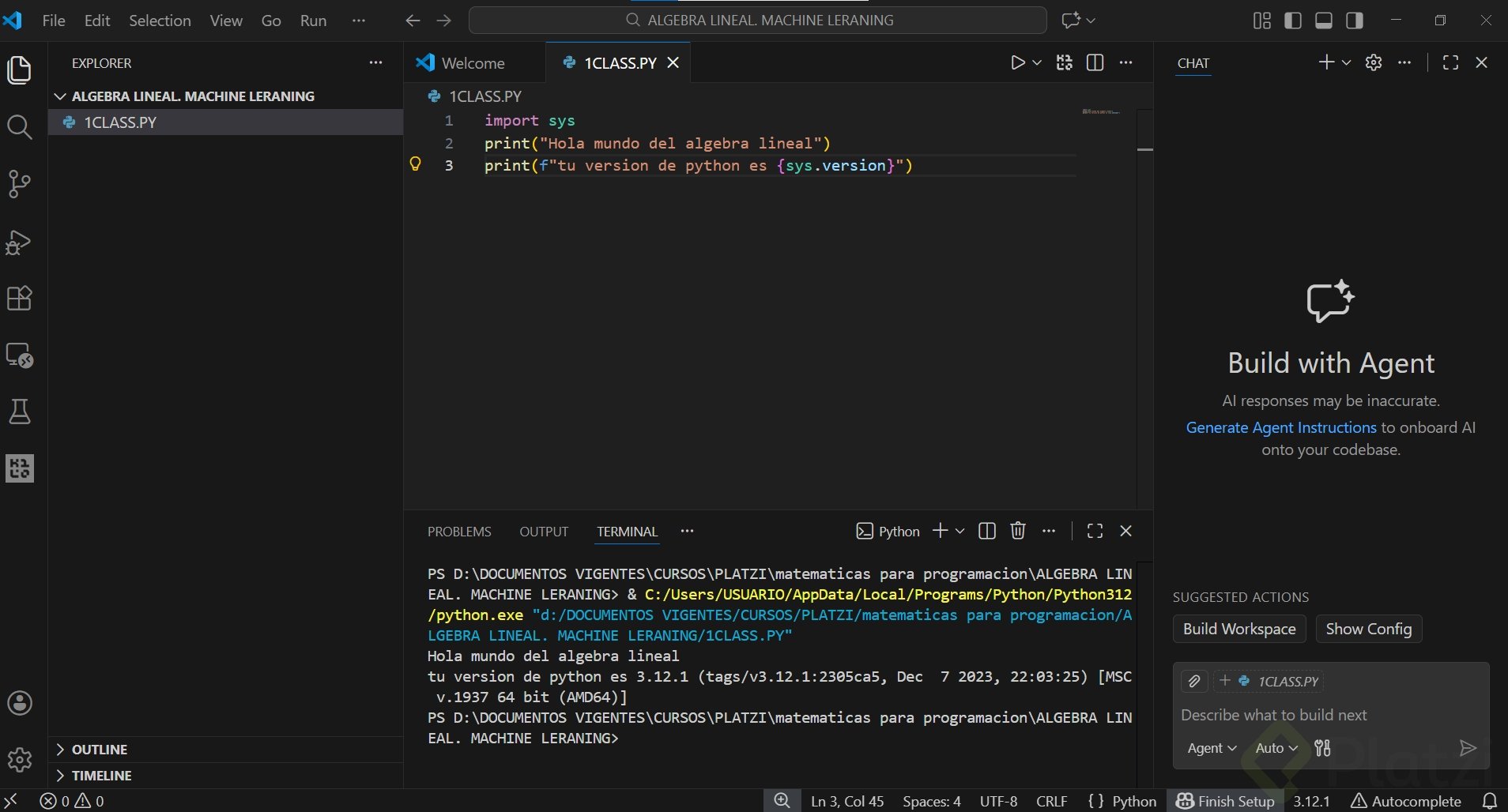Image resolution: width=1508 pixels, height=812 pixels.
Task: Open the PROBLEMS panel tab
Action: [459, 532]
